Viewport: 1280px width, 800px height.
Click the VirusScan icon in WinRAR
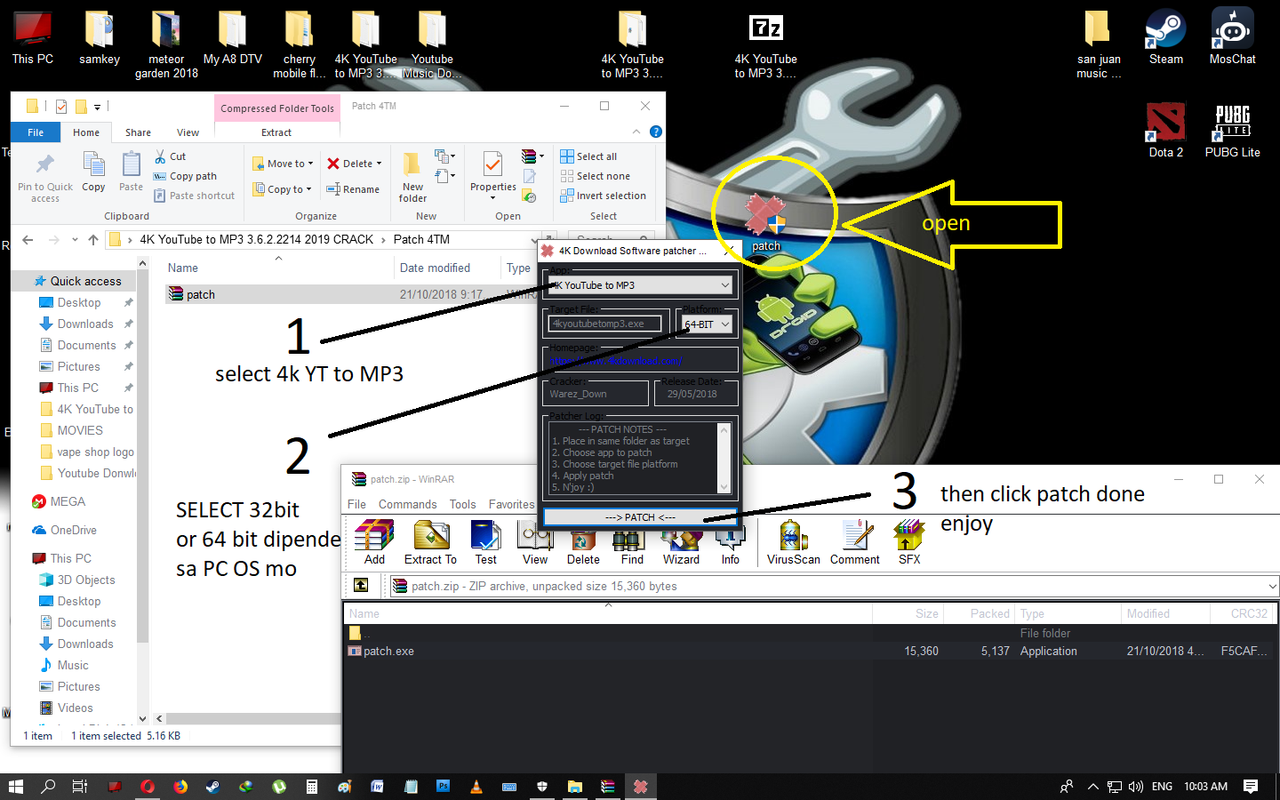[793, 543]
